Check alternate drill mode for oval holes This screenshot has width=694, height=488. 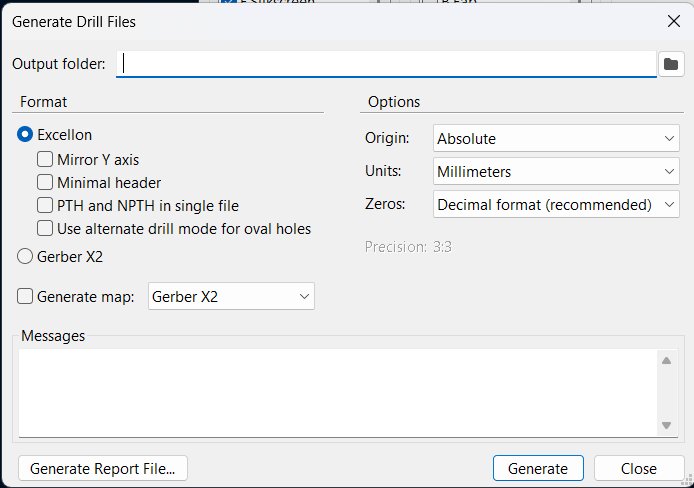click(x=45, y=228)
